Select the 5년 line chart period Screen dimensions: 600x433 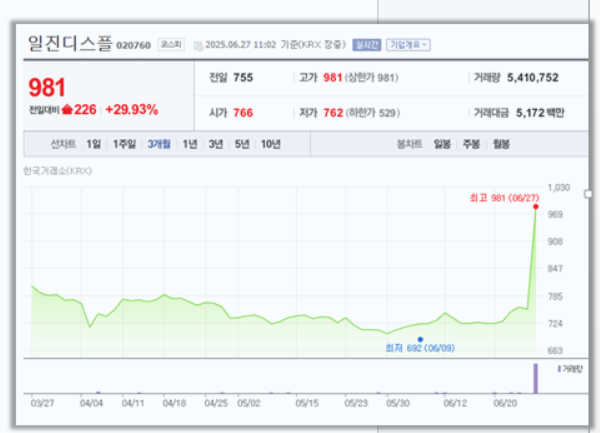(x=242, y=144)
